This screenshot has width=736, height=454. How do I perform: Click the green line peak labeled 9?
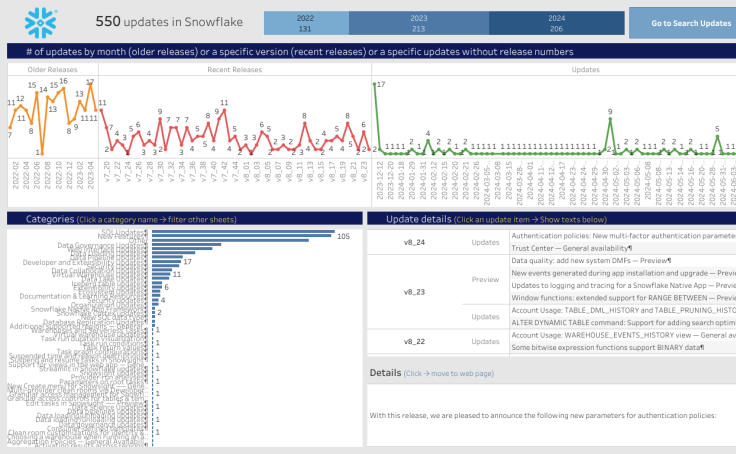coord(610,119)
